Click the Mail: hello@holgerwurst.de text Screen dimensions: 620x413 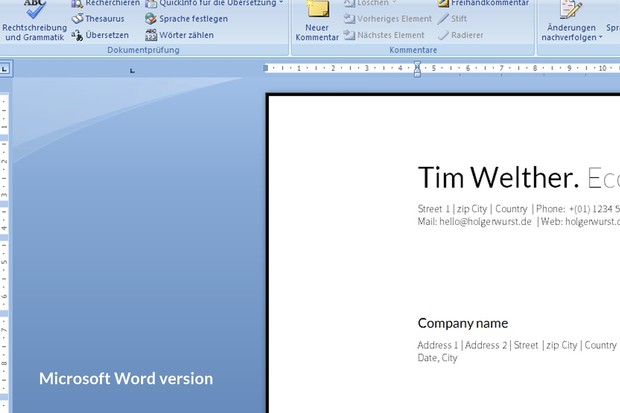coord(474,222)
